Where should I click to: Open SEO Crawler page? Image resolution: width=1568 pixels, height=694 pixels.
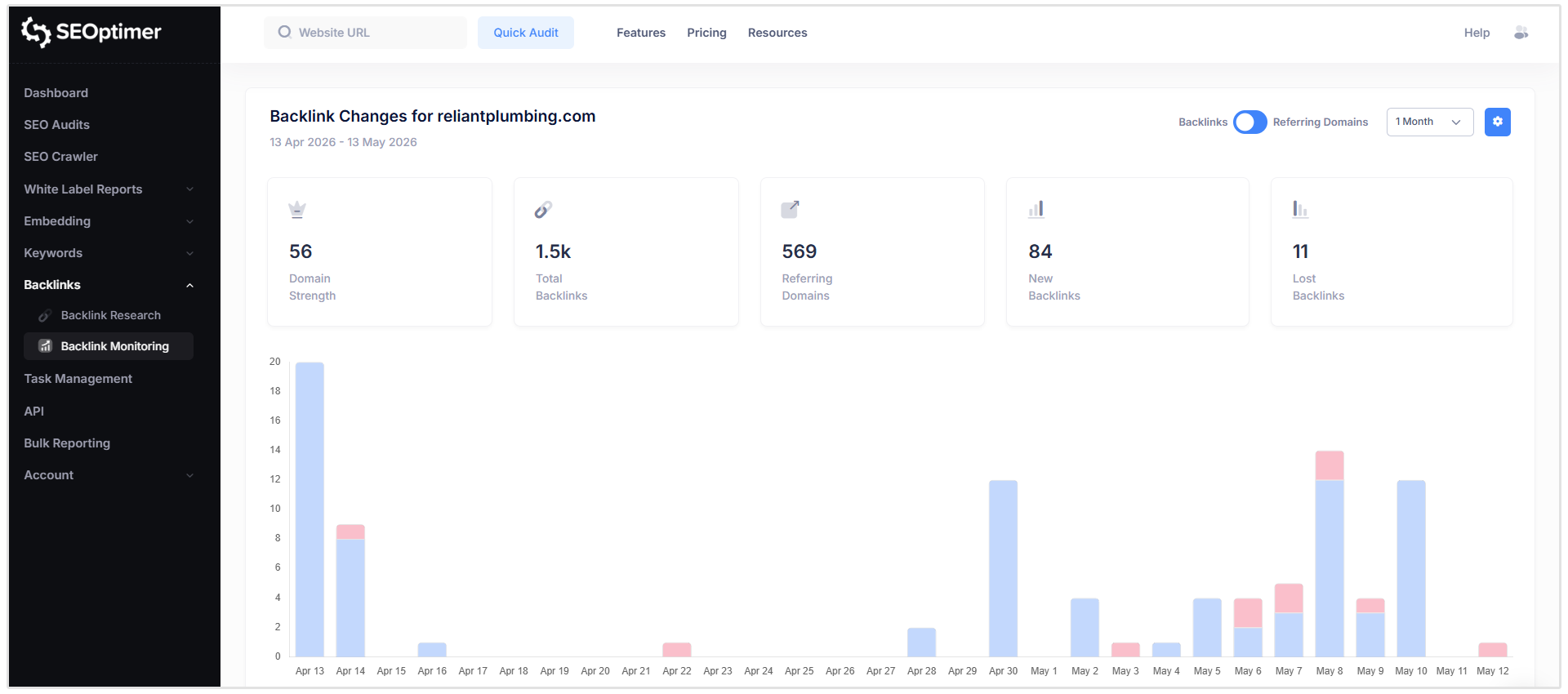coord(60,157)
